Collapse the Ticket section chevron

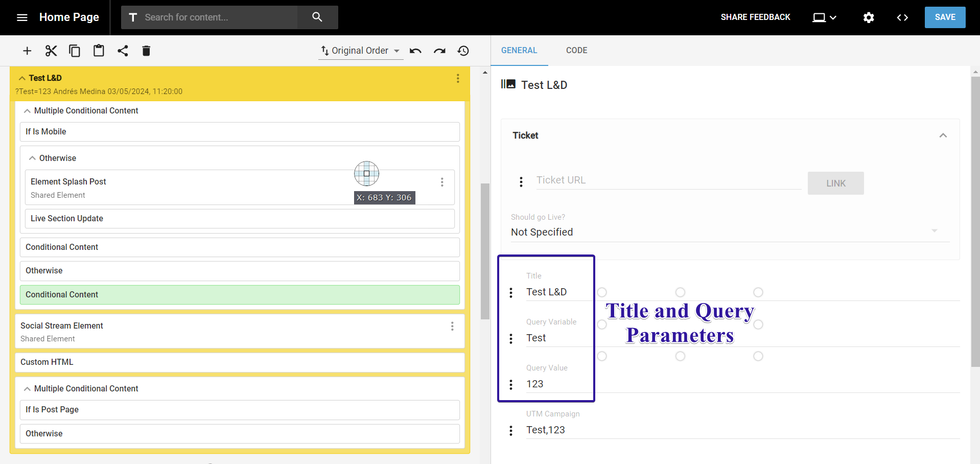pos(941,136)
